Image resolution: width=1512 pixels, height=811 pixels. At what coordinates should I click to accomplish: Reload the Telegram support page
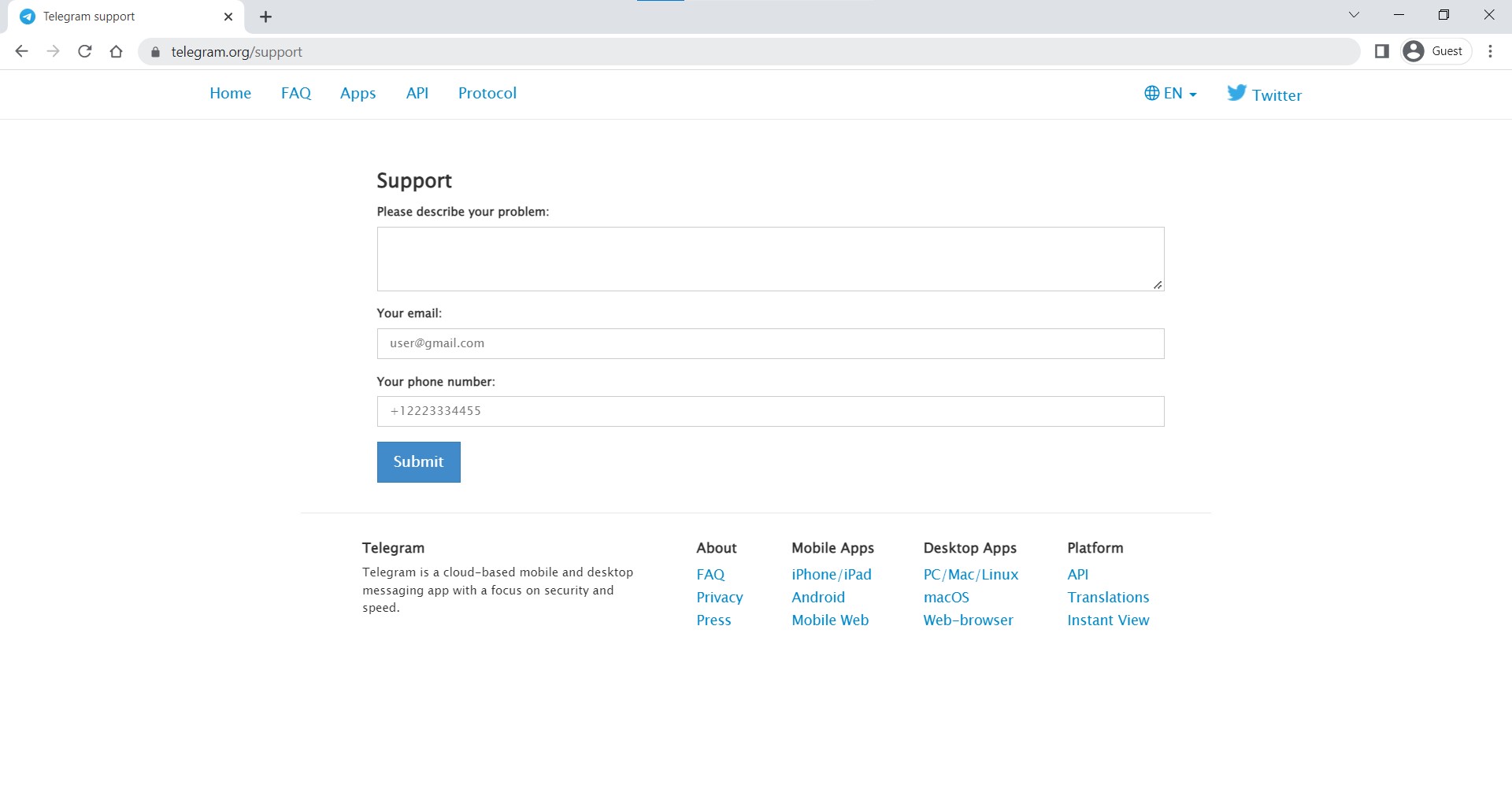pos(85,51)
